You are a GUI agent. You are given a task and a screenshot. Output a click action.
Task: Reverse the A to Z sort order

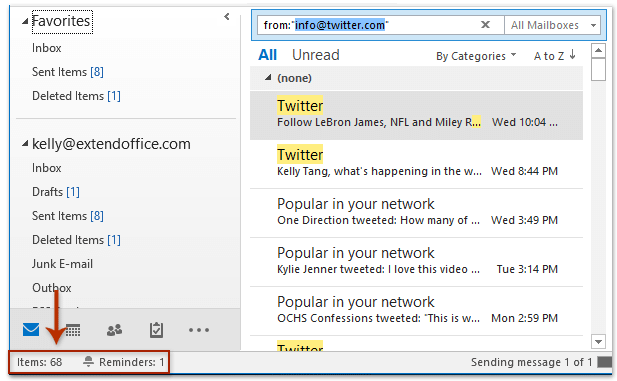click(x=555, y=56)
